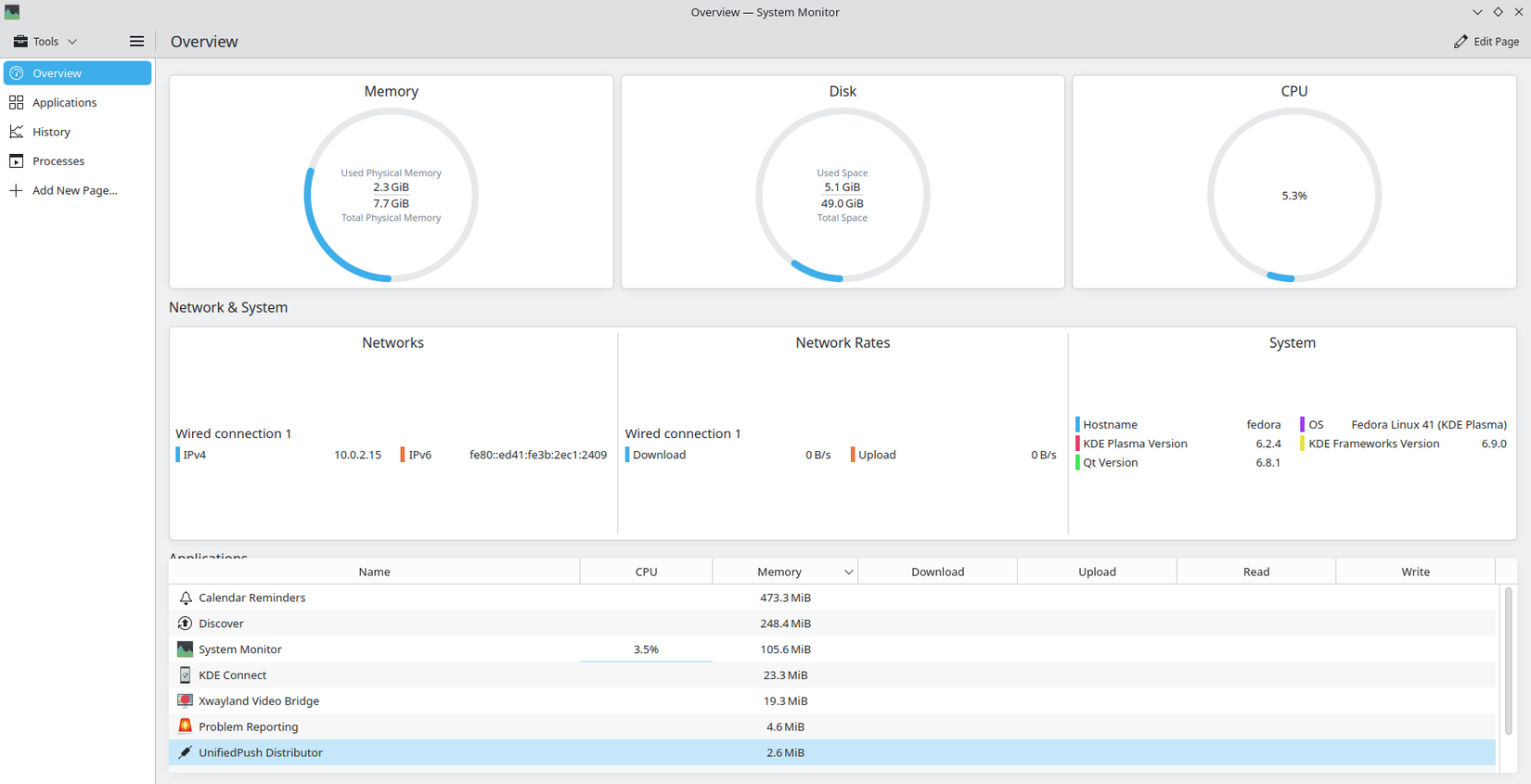Click the Discover app icon
The image size is (1531, 784).
coord(185,623)
